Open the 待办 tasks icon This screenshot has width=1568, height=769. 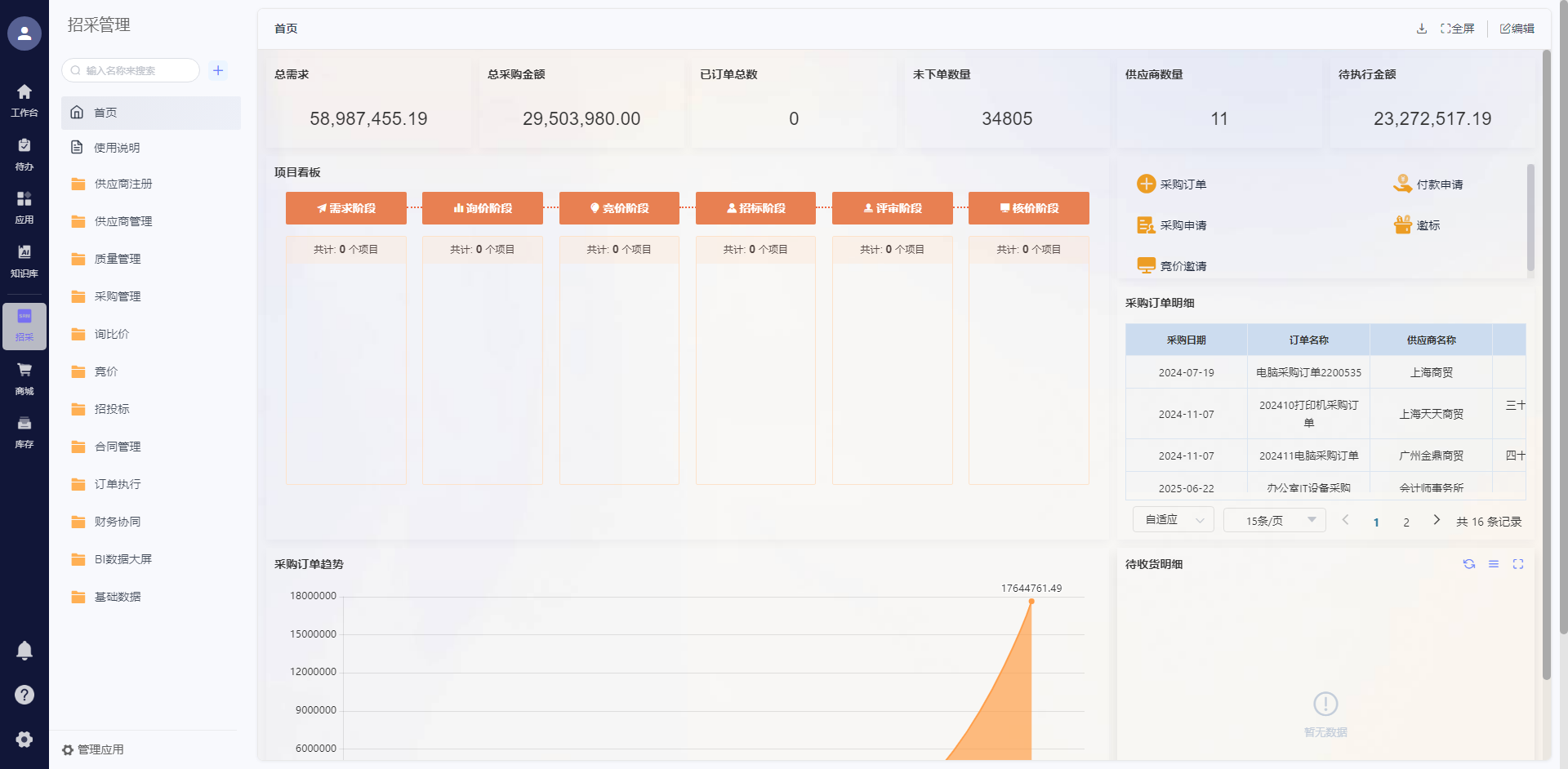click(24, 153)
